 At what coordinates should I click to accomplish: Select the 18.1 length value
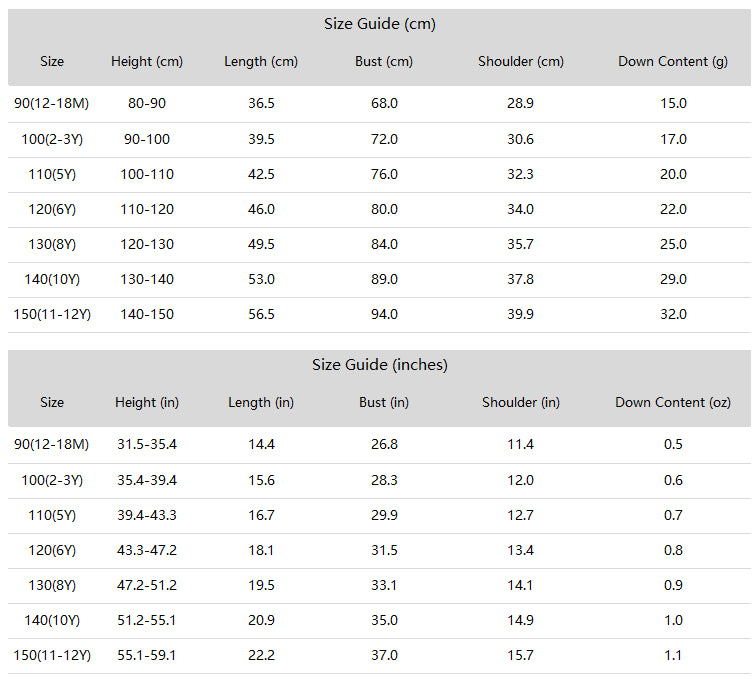coord(261,550)
